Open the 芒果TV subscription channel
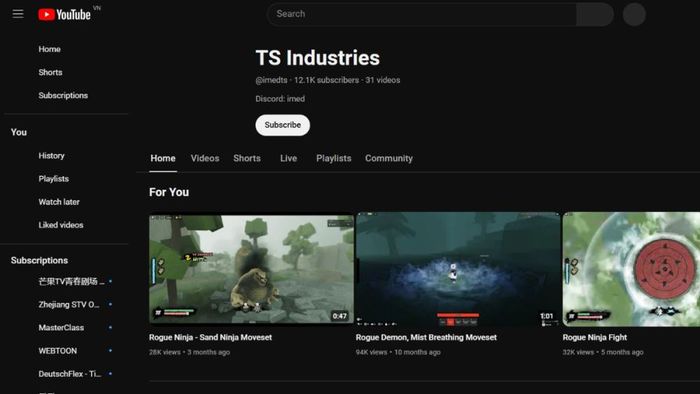The height and width of the screenshot is (394, 700). [71, 282]
